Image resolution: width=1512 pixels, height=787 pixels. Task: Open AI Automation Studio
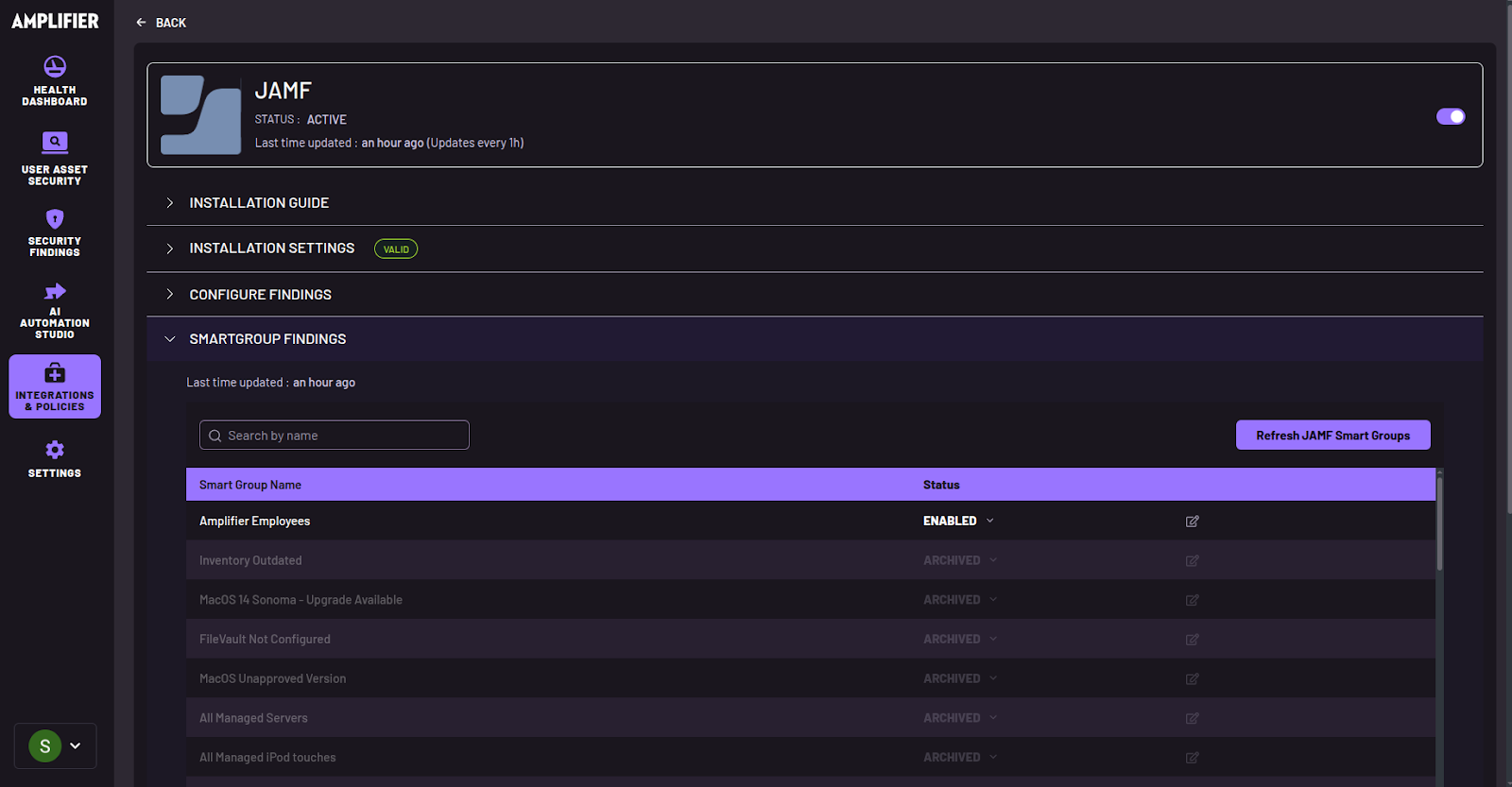55,311
